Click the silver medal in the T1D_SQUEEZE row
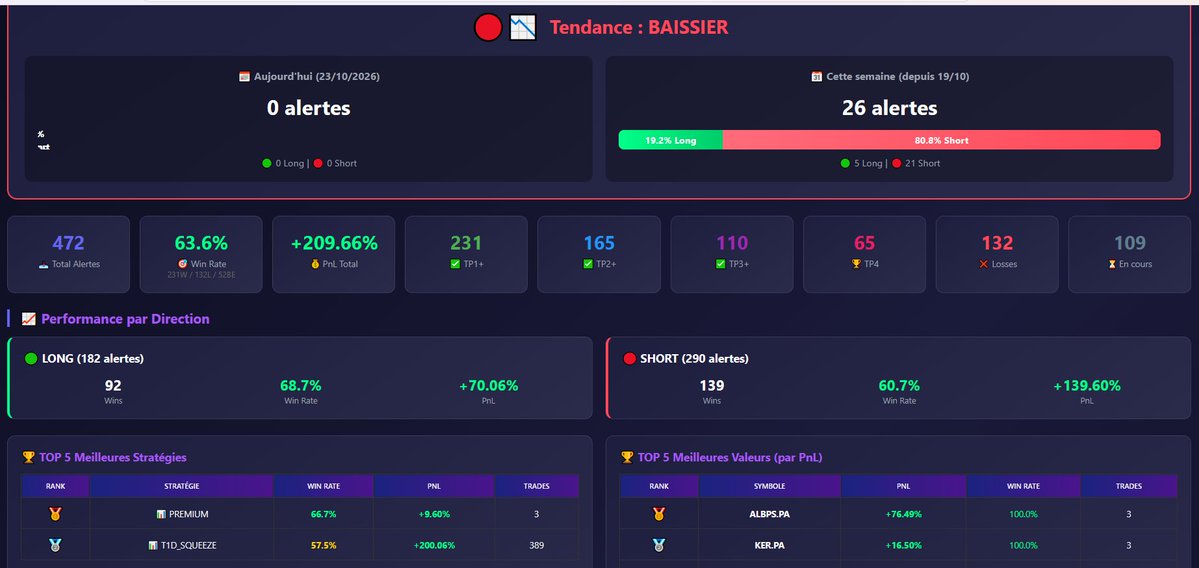The width and height of the screenshot is (1199, 568). (55, 546)
